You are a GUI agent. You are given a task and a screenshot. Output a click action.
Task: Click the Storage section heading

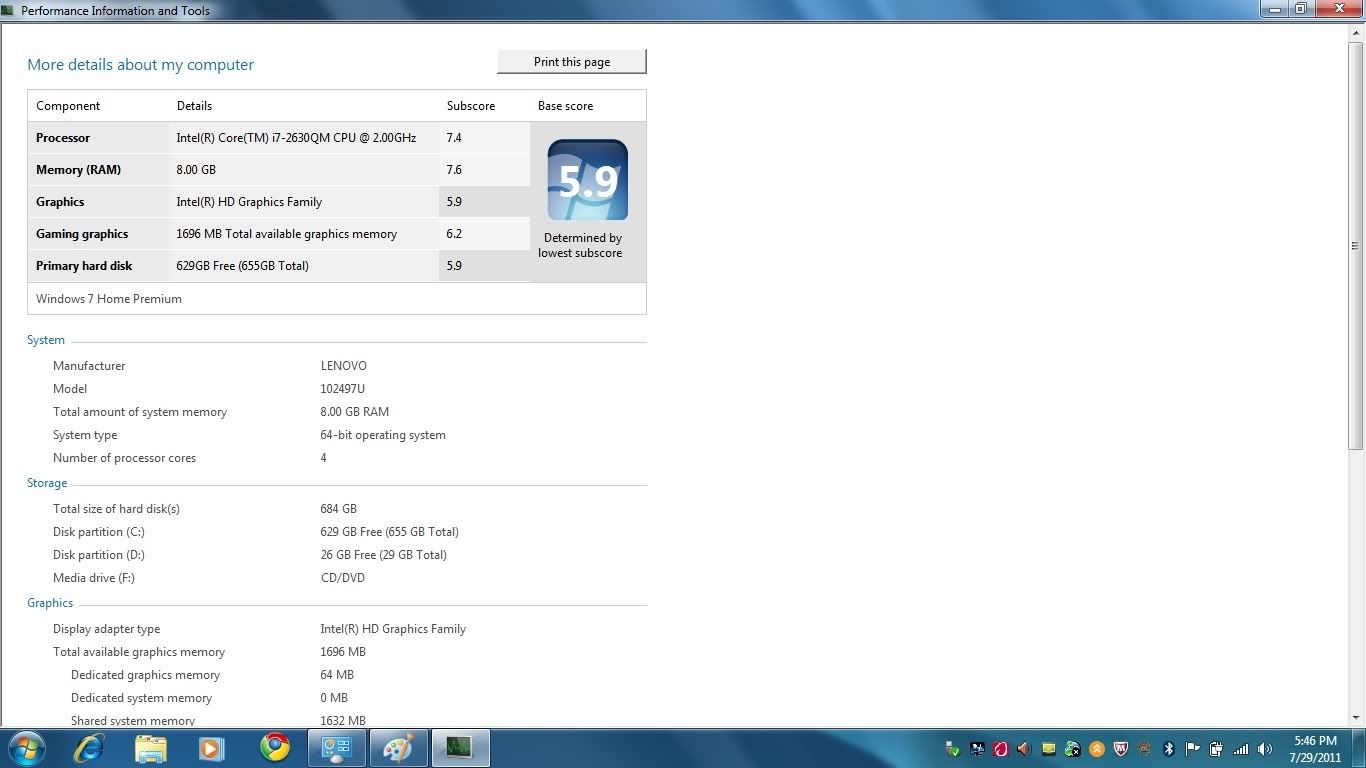click(47, 483)
